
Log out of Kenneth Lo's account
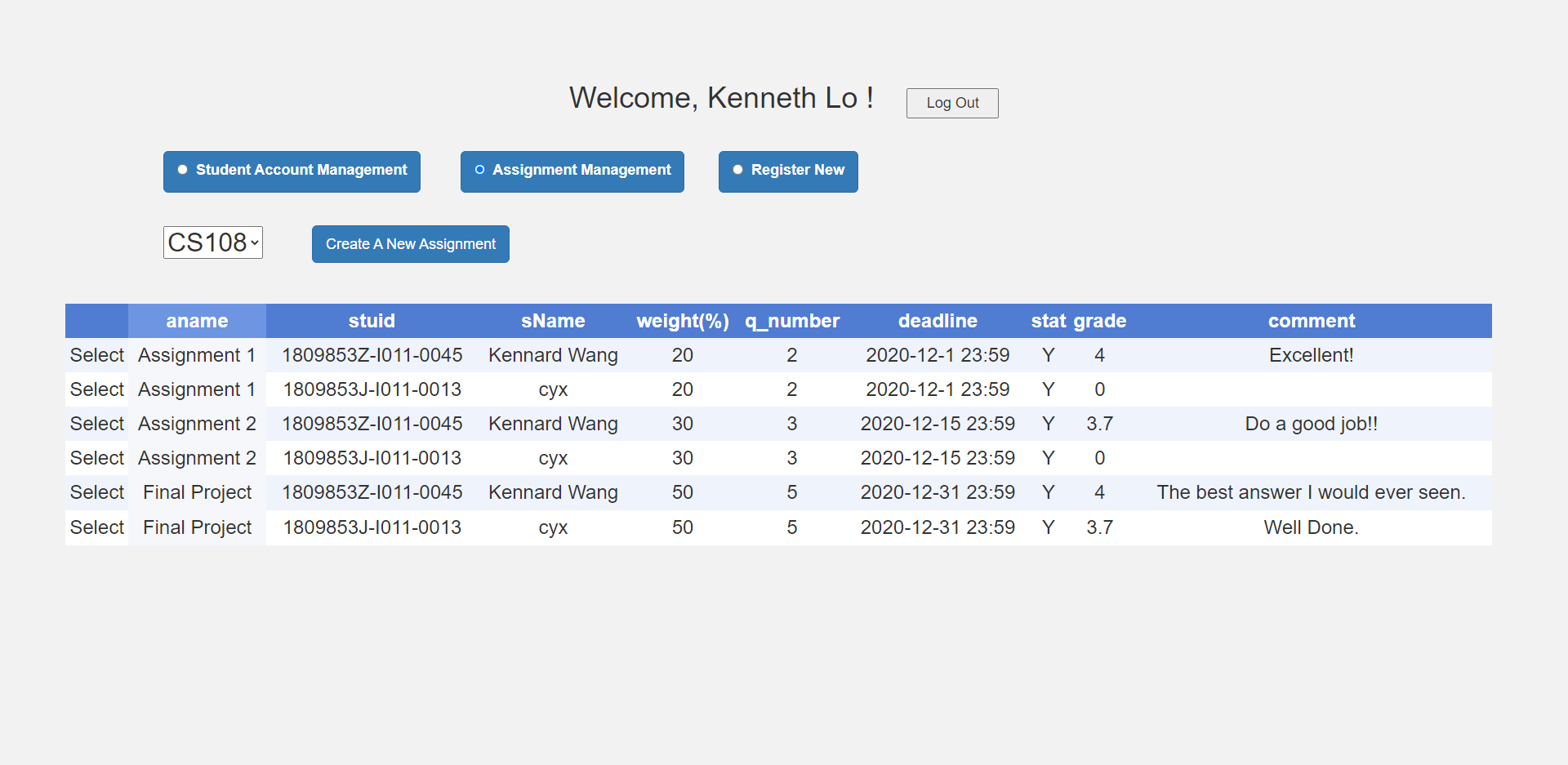[x=952, y=103]
